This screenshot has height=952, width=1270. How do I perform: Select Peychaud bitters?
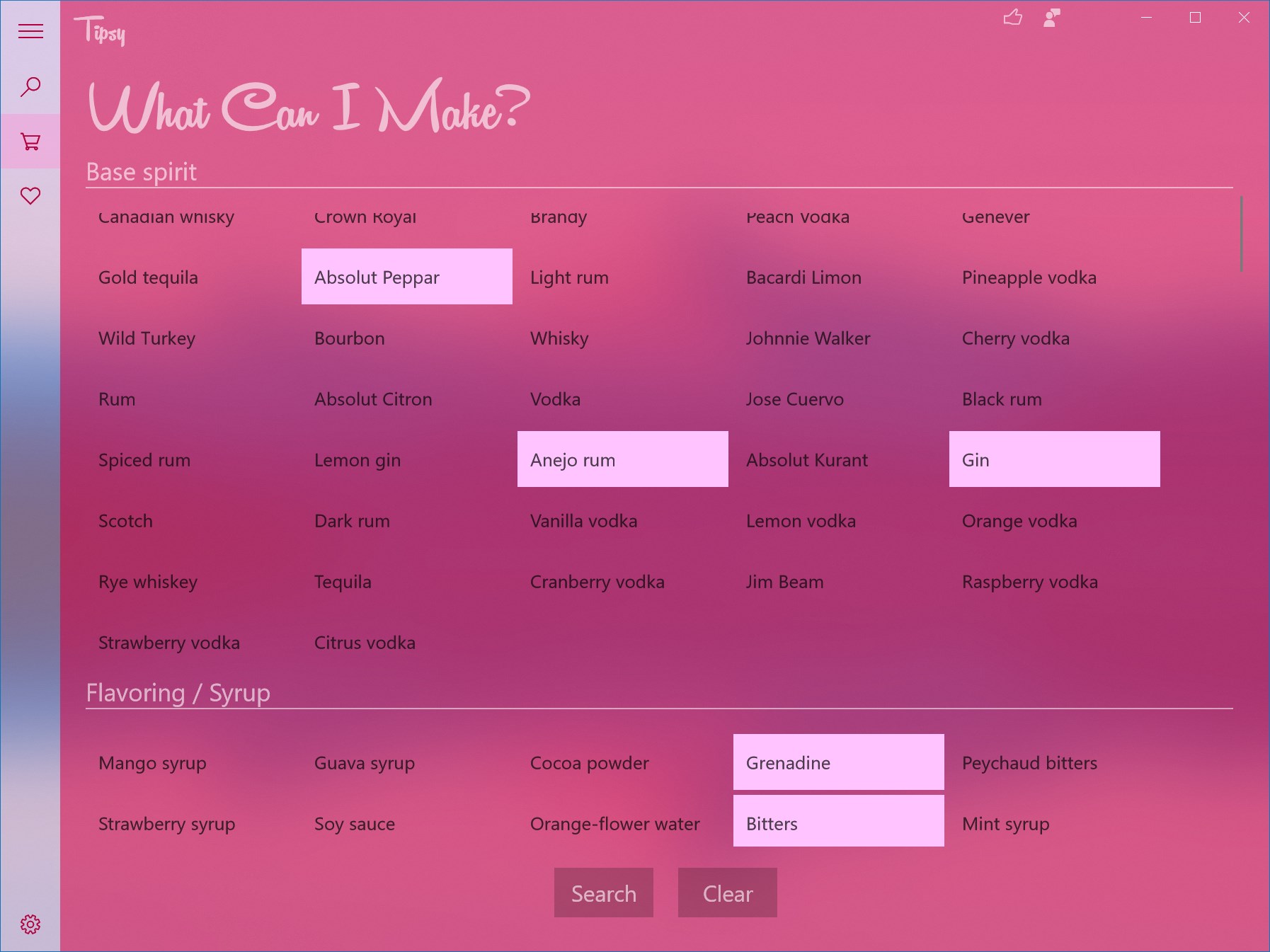[1055, 762]
